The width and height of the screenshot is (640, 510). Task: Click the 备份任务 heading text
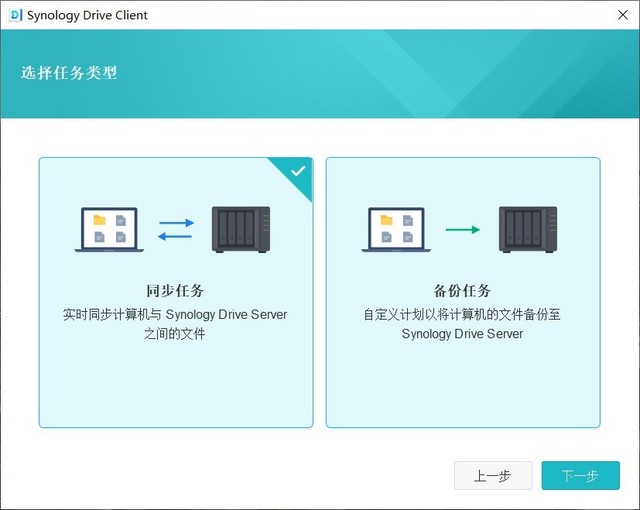[462, 290]
